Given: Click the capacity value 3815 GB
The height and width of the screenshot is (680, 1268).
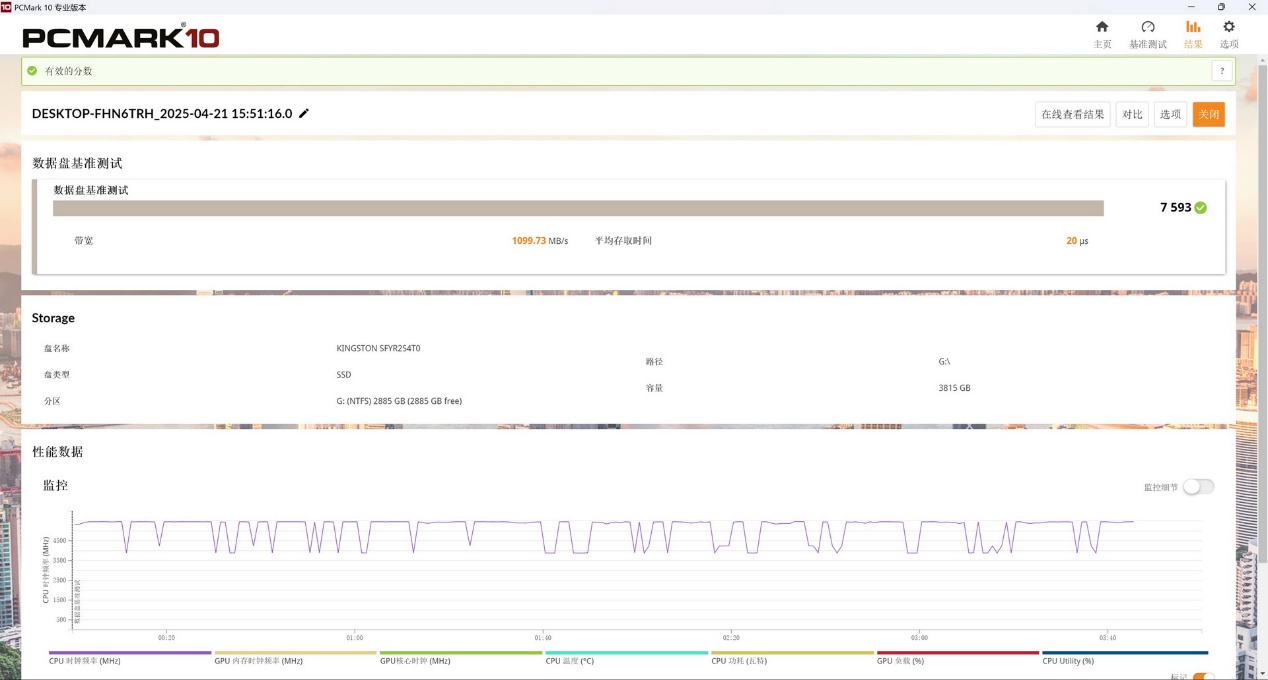Looking at the screenshot, I should click(x=954, y=388).
